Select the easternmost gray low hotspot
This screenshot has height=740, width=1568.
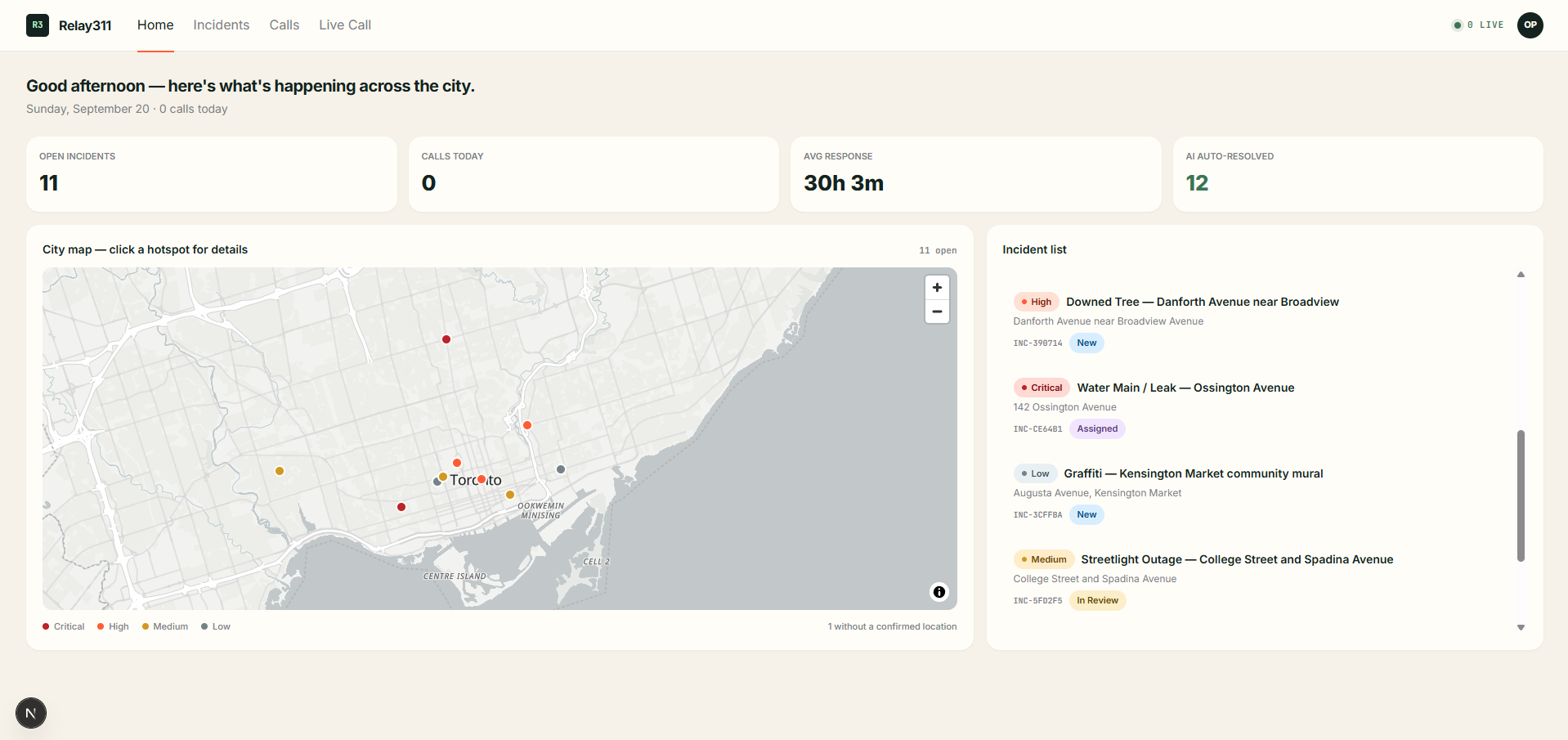(561, 469)
